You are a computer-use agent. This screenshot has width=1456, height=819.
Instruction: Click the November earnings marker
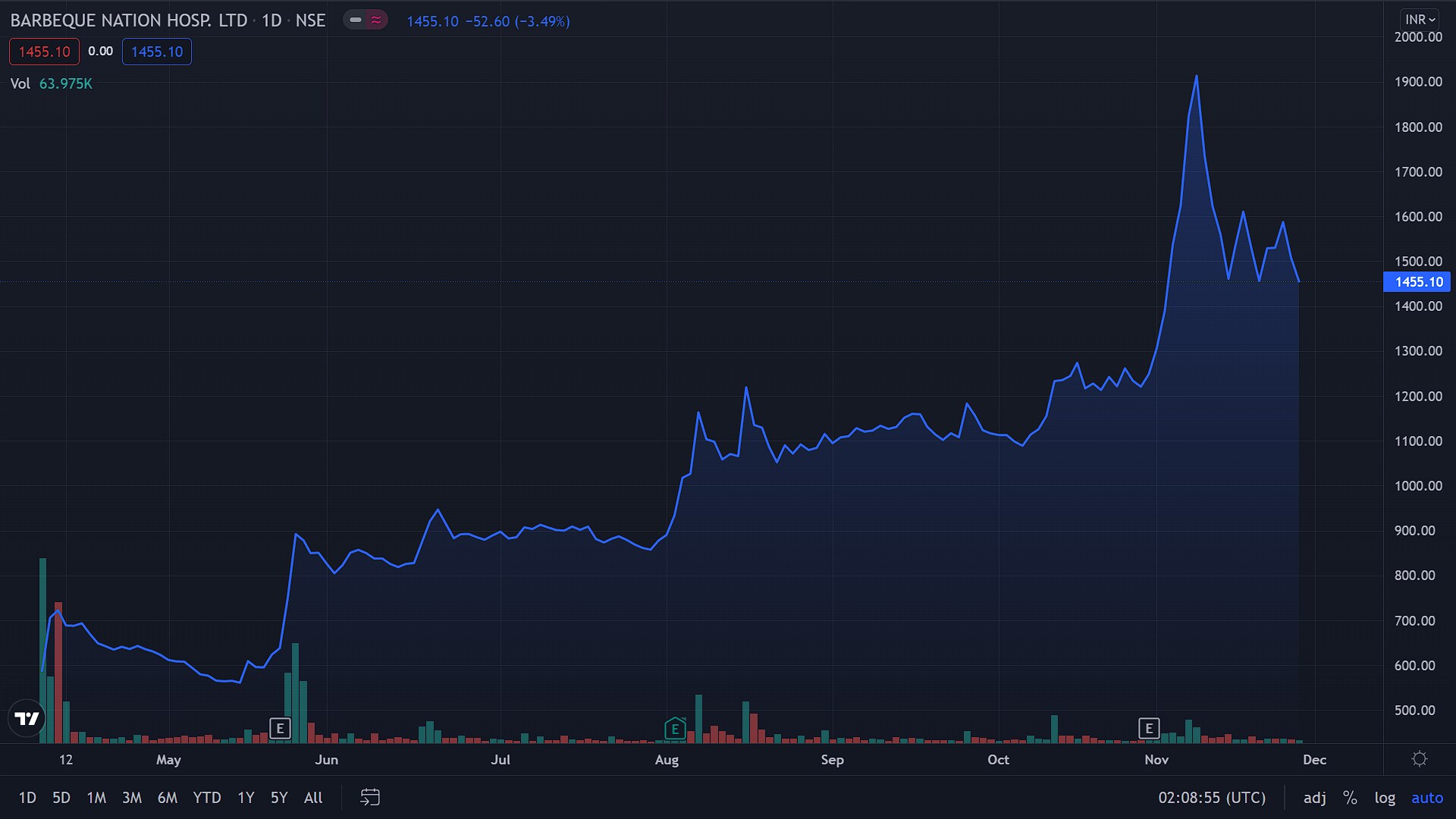pyautogui.click(x=1149, y=729)
